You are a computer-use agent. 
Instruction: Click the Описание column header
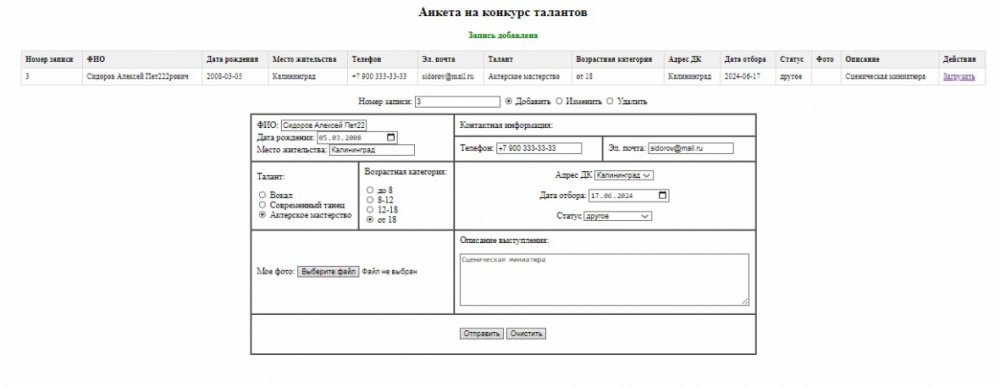coord(890,59)
